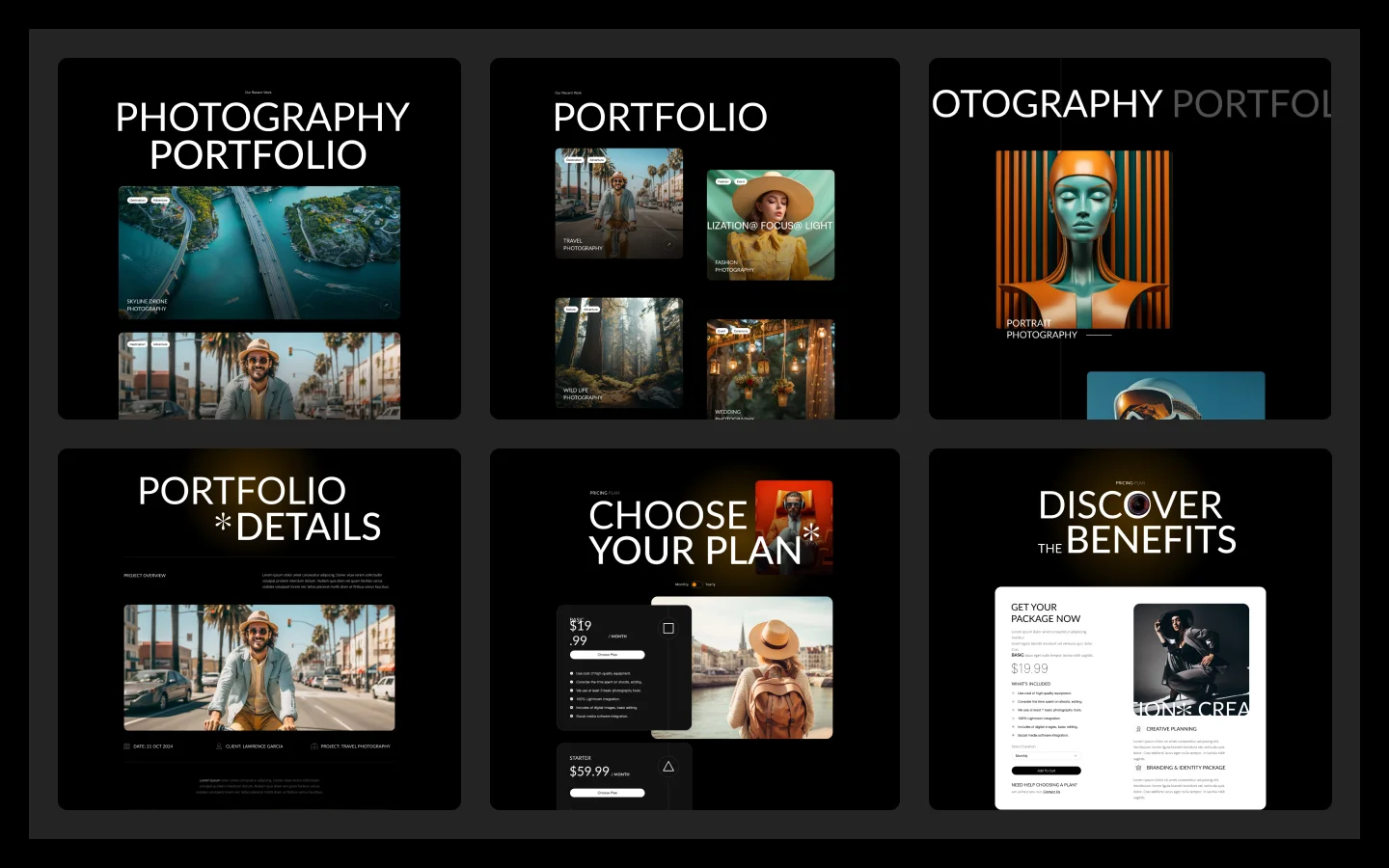
Task: Open the Monthly duration dropdown
Action: click(1047, 756)
